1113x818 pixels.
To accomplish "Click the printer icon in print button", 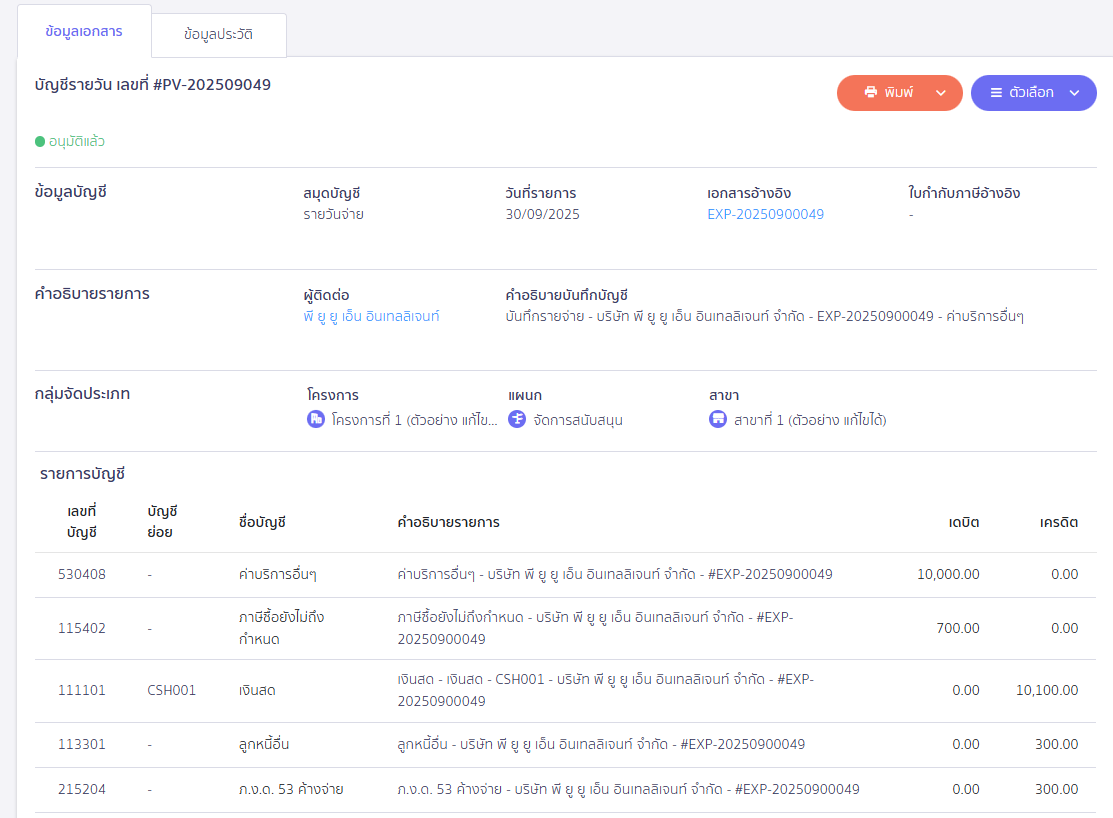I will pyautogui.click(x=871, y=93).
